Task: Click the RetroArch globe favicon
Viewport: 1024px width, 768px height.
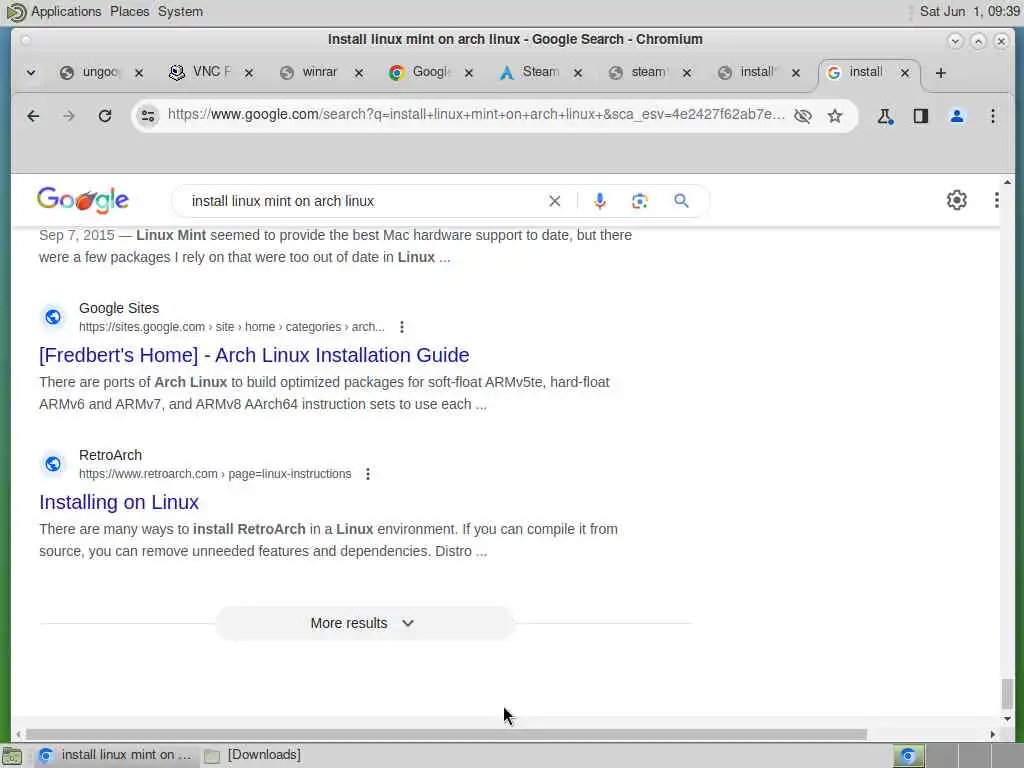Action: 53,464
